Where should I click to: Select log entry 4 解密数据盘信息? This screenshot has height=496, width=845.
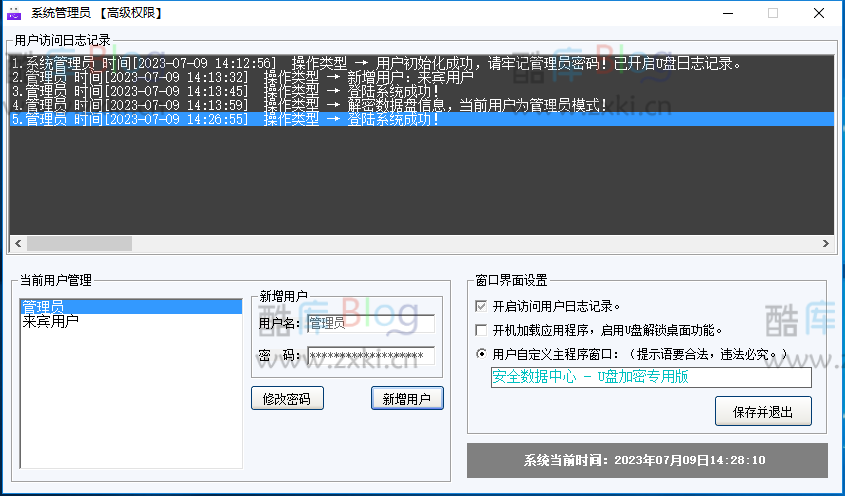point(421,105)
